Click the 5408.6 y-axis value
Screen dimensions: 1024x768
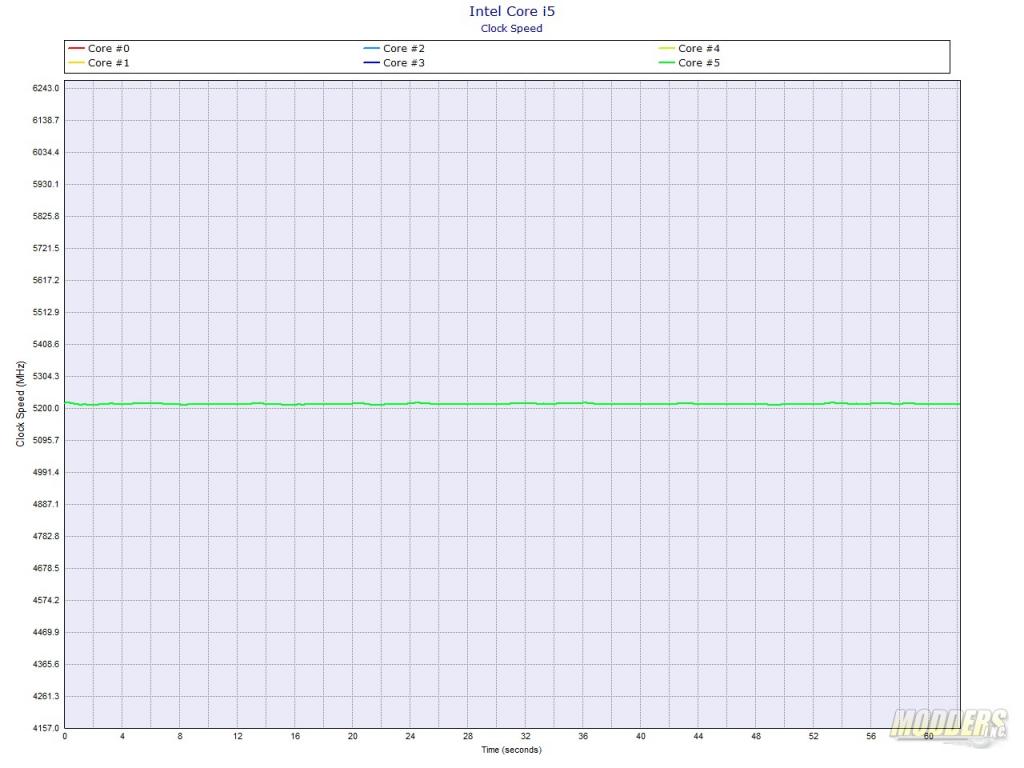point(46,344)
